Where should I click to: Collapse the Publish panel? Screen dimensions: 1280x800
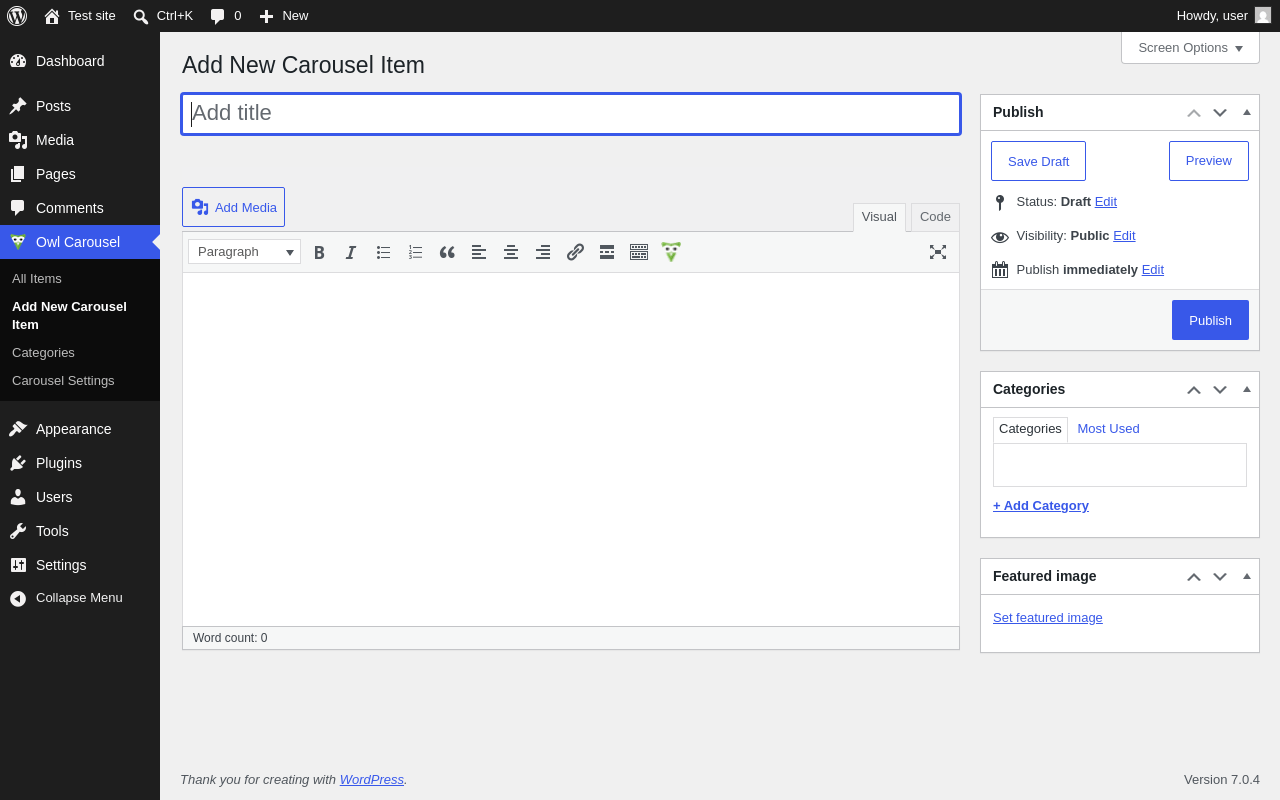[1247, 112]
